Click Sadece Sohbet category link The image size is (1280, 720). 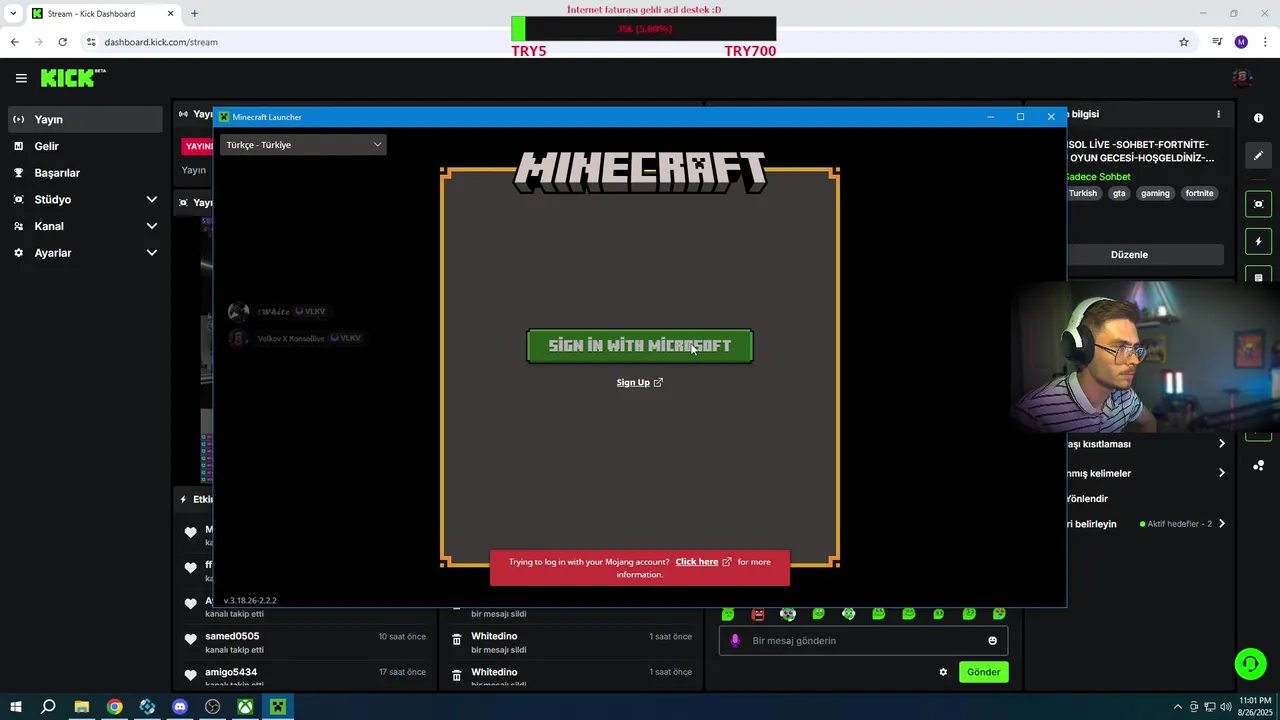click(1097, 177)
